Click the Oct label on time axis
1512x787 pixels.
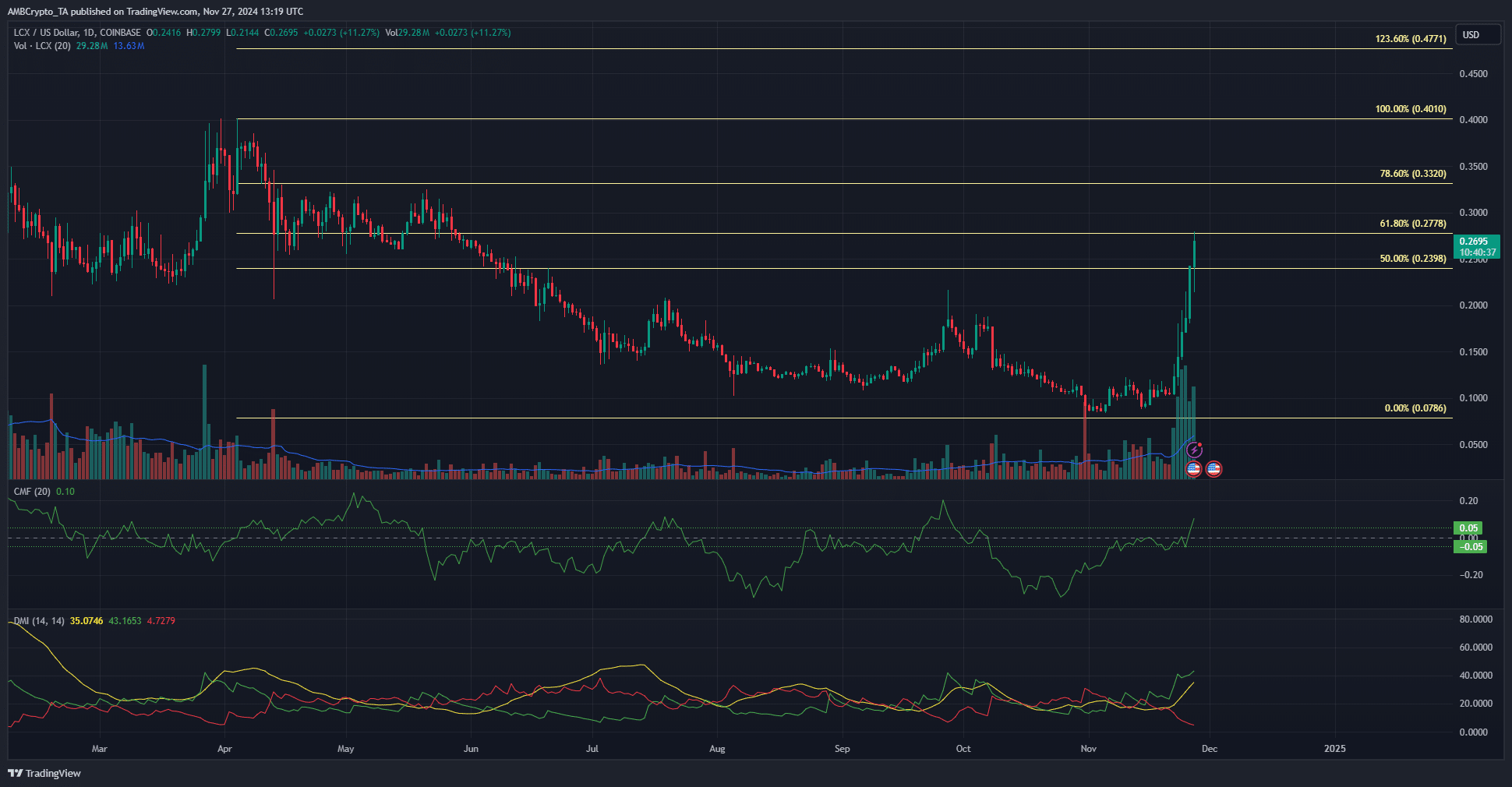click(x=963, y=749)
